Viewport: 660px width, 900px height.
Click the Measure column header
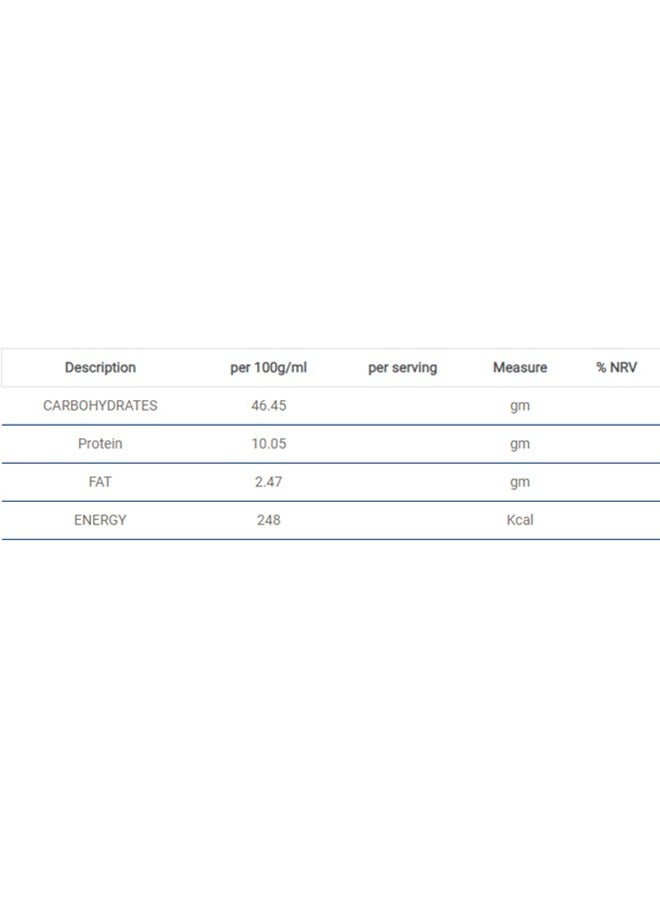pyautogui.click(x=519, y=368)
